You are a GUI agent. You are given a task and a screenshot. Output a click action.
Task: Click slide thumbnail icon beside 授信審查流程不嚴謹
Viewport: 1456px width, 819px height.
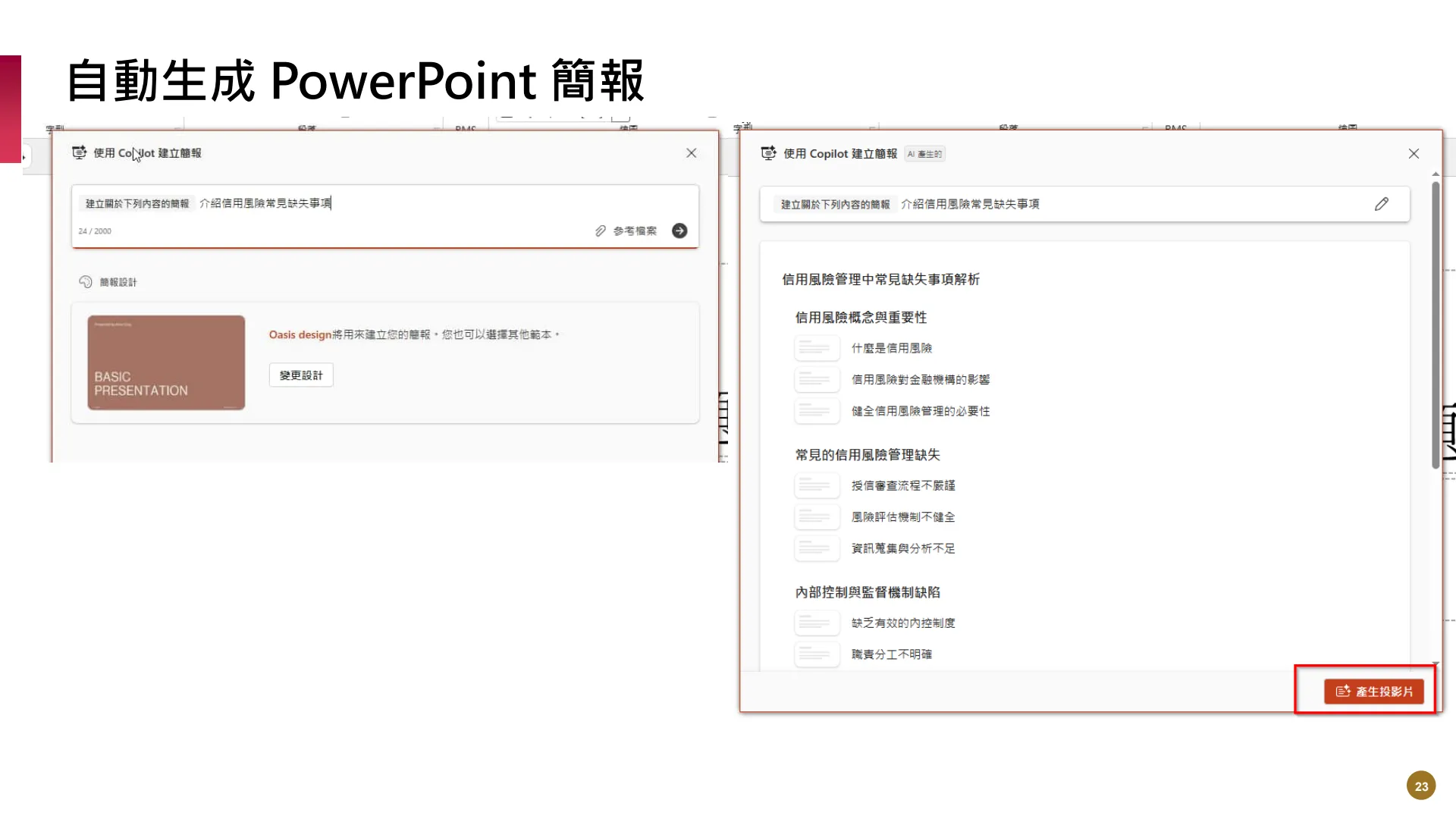817,485
